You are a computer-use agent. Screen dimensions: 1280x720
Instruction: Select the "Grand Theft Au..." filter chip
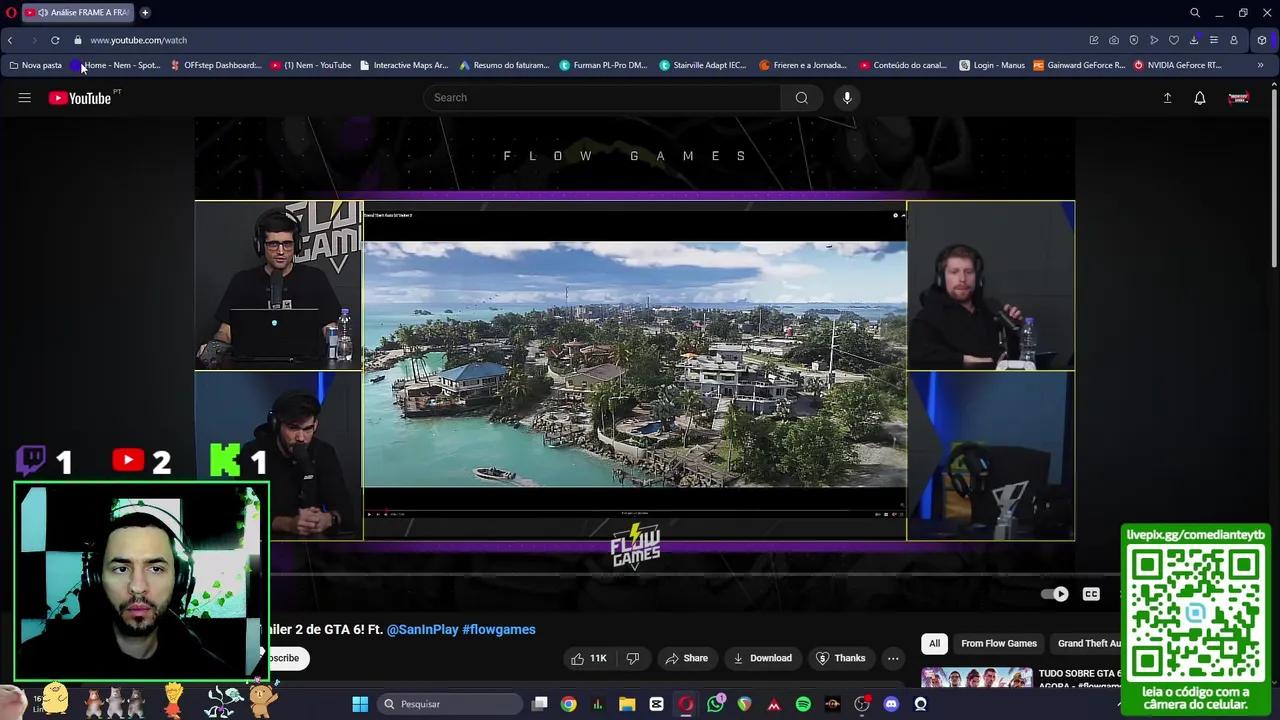click(x=1088, y=643)
